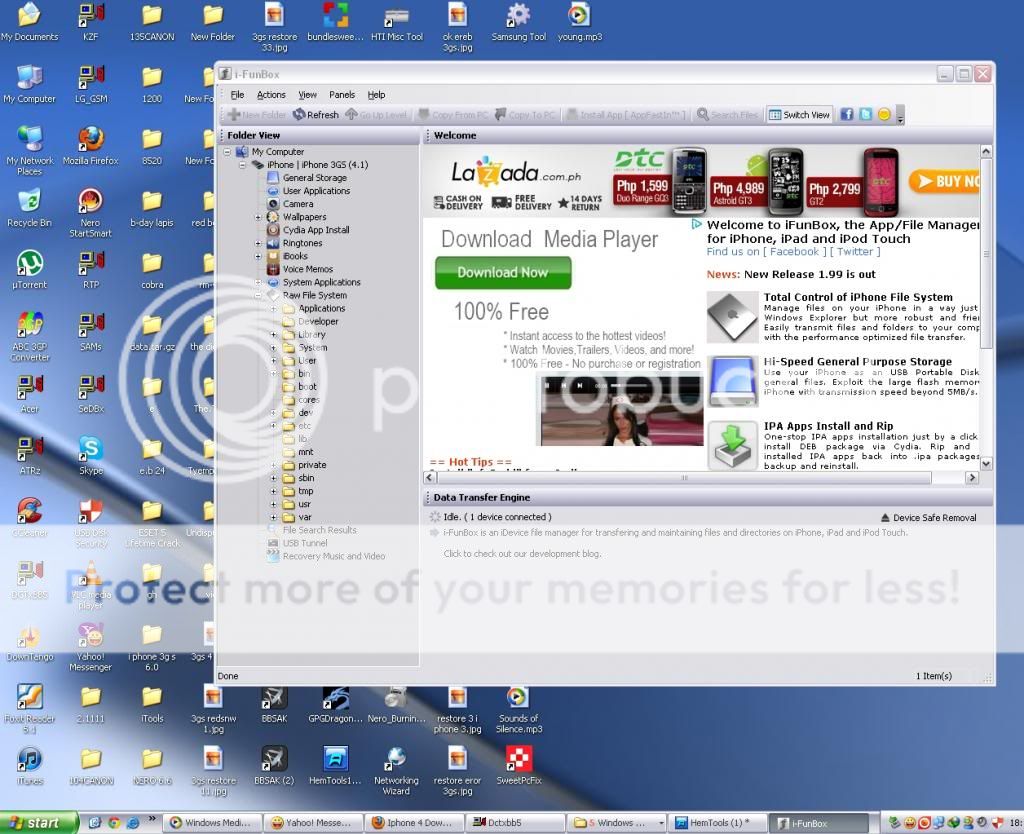The height and width of the screenshot is (834, 1024).
Task: Click Go Up Level toolbar icon
Action: point(376,115)
